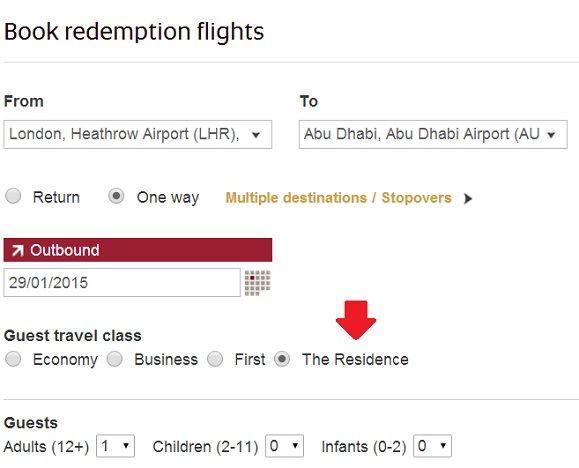Viewport: 579px width, 468px height.
Task: Click the Outbound red header bar
Action: tap(138, 250)
